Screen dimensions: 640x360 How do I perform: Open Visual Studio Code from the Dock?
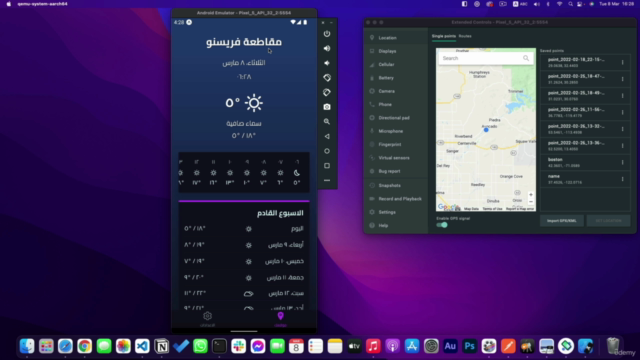142,346
